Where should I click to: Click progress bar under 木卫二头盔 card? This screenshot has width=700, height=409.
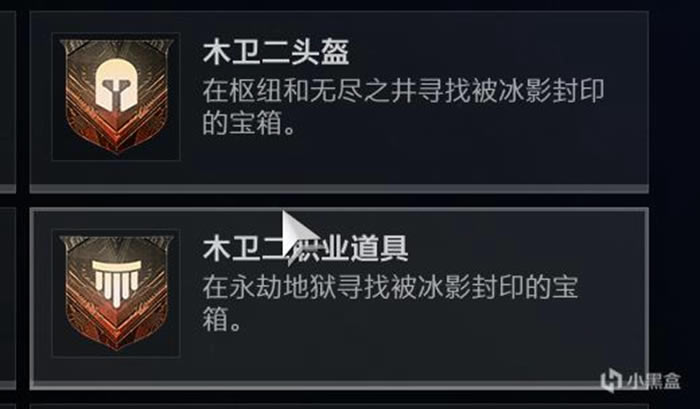[x=339, y=188]
